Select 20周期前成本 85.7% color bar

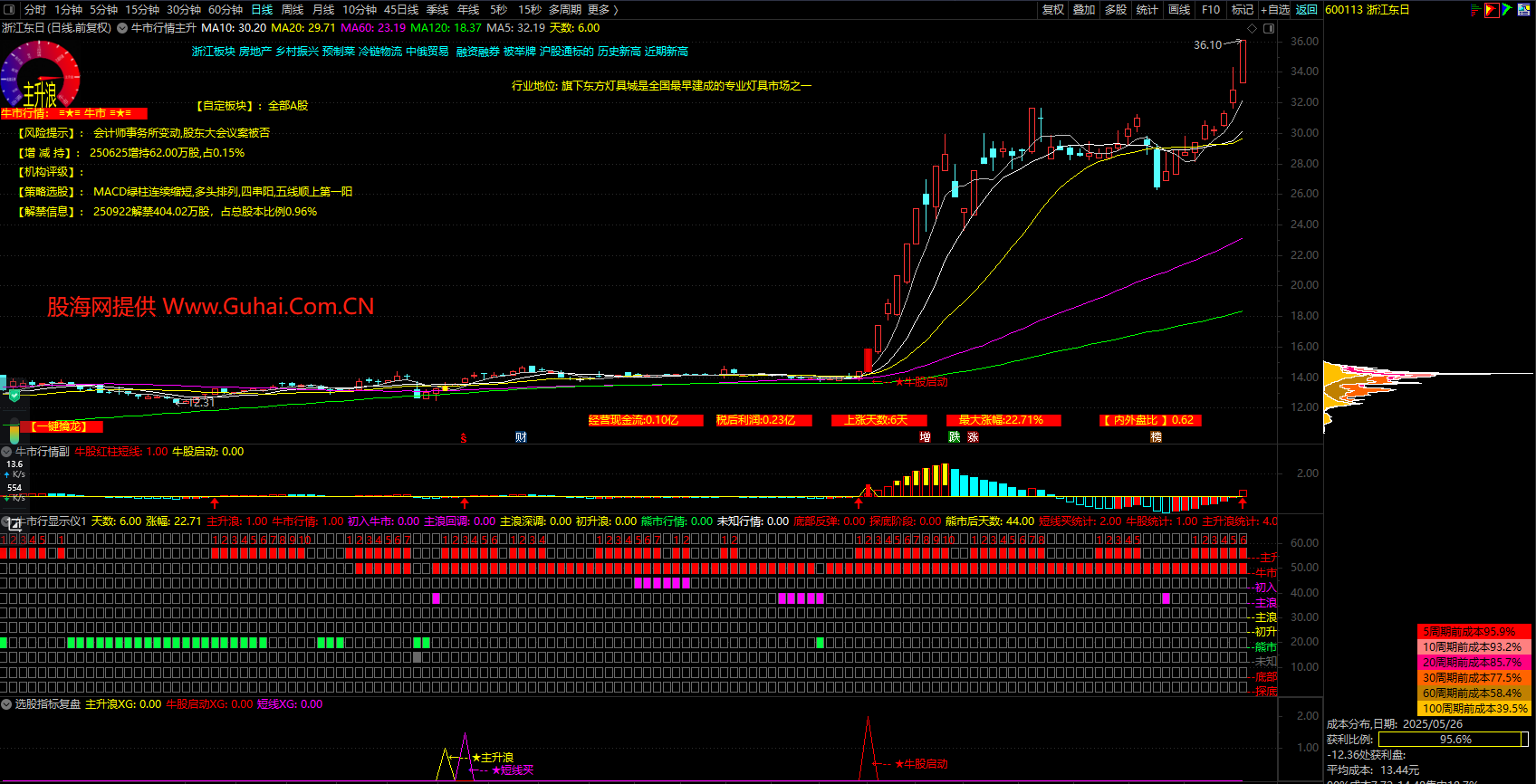(x=1474, y=662)
